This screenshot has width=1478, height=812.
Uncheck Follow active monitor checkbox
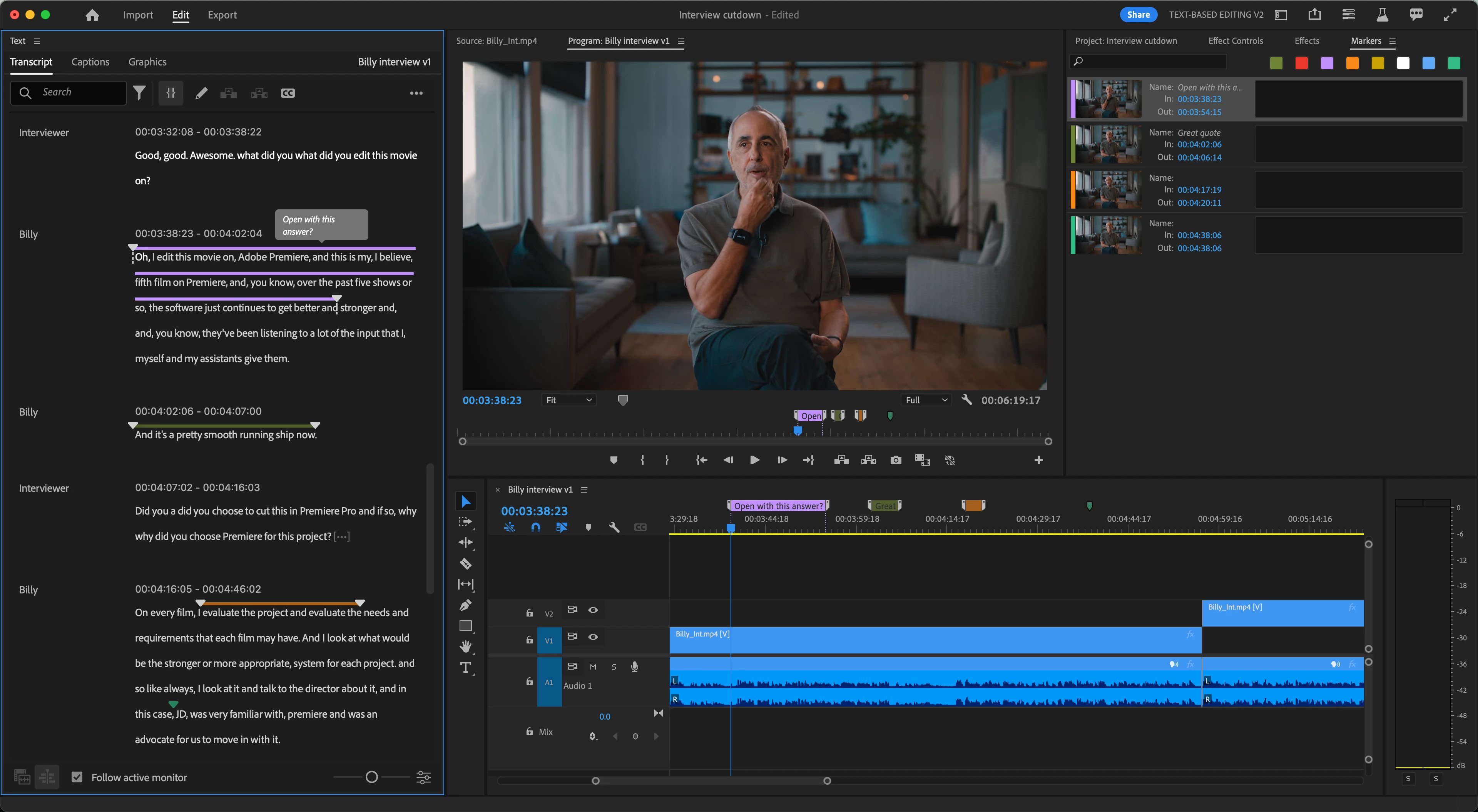(77, 777)
